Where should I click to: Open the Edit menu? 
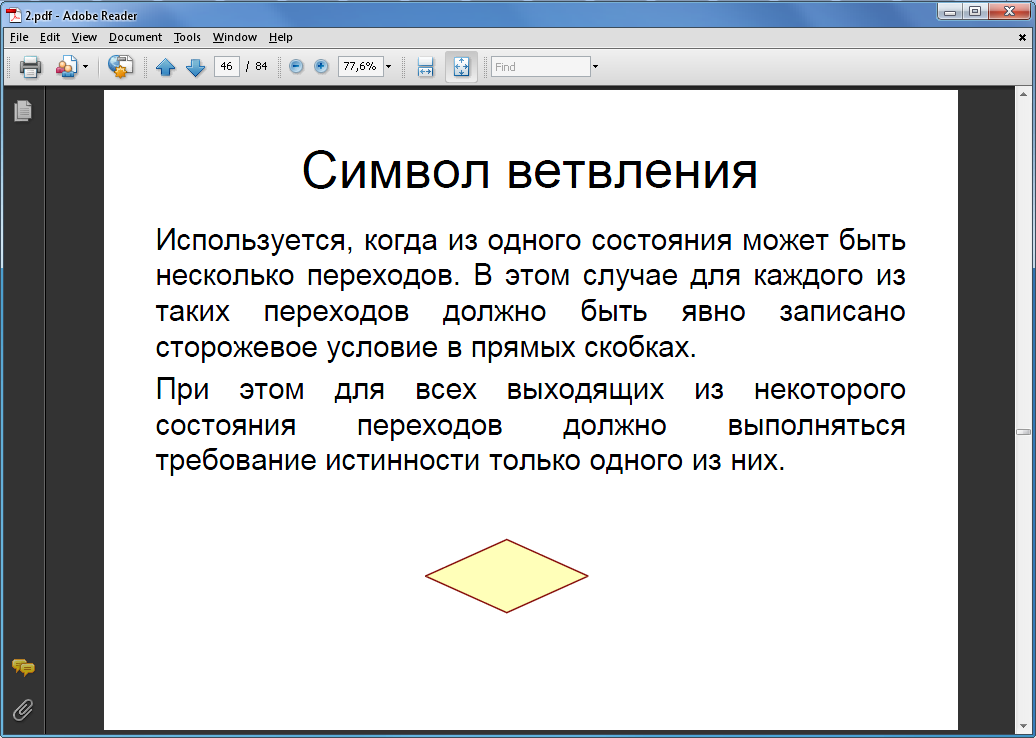(50, 37)
